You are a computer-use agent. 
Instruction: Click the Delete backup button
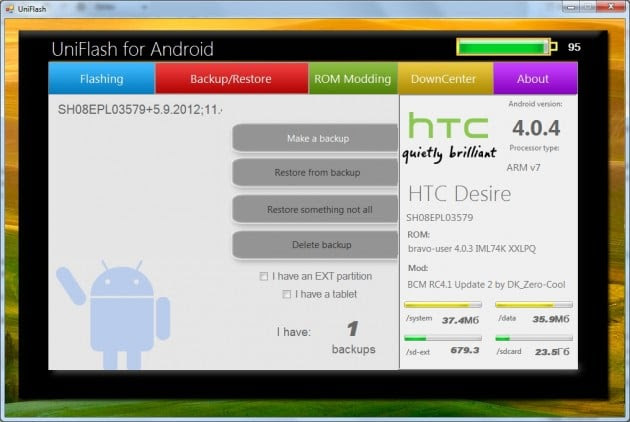[x=315, y=245]
